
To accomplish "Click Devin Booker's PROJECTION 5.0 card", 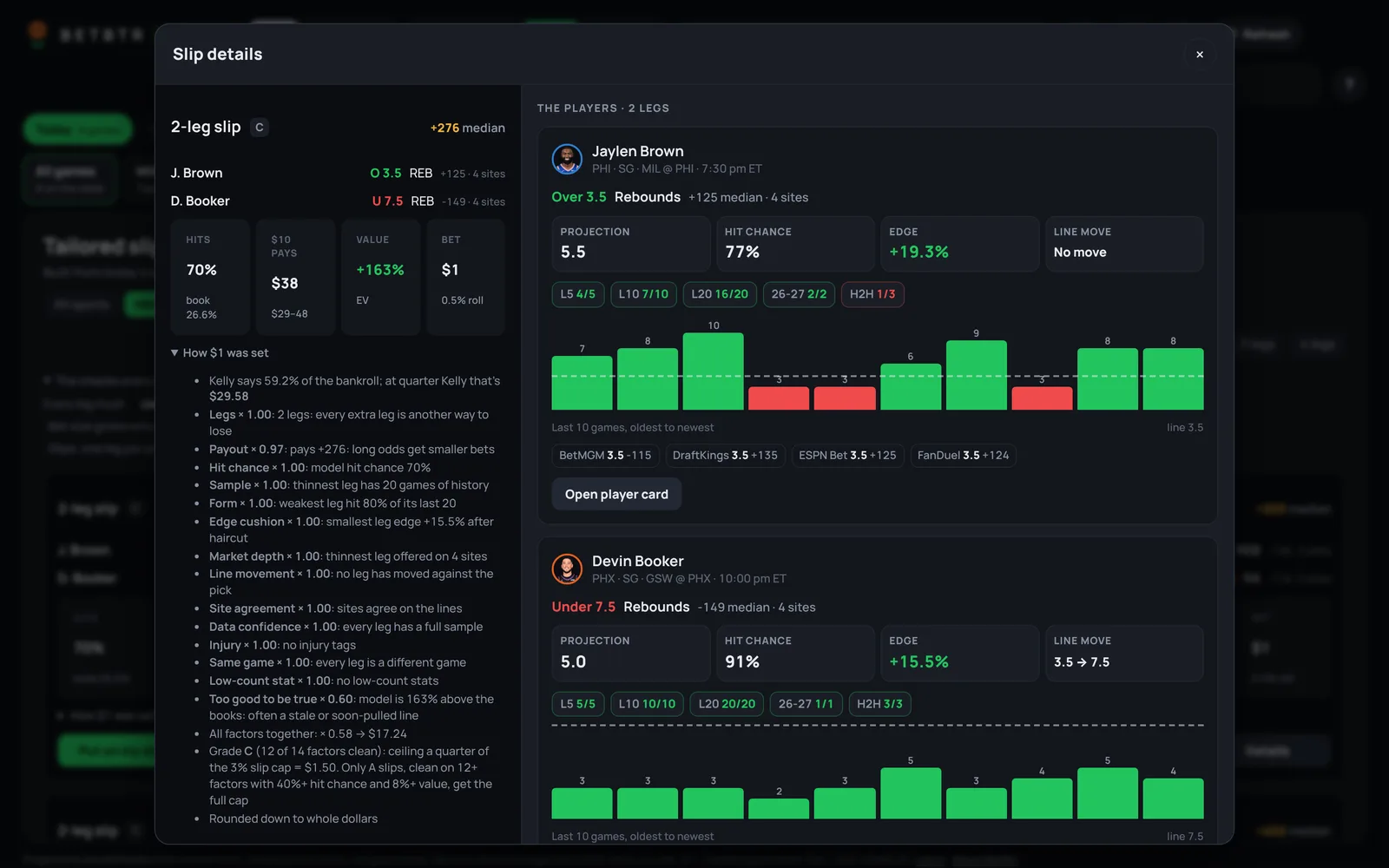I will (631, 654).
